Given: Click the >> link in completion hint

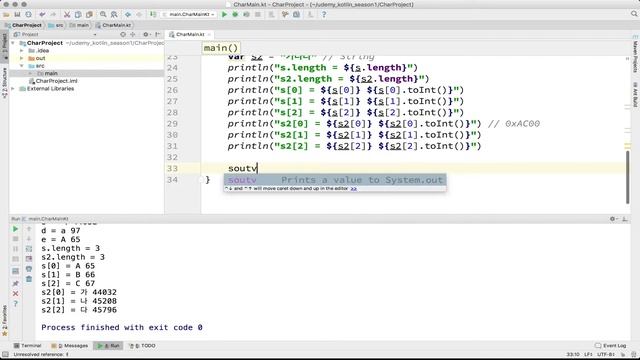Looking at the screenshot, I should point(353,189).
